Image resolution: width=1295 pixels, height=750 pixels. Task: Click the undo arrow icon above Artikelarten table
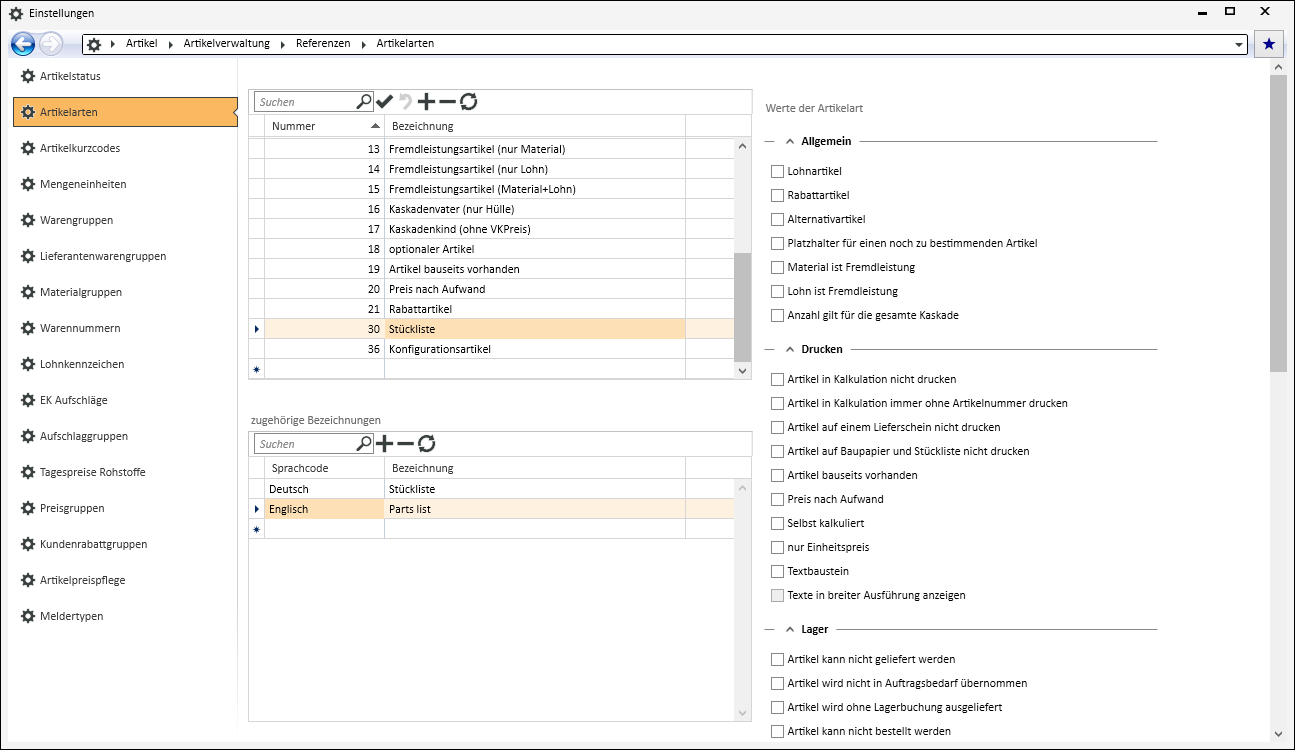(405, 101)
